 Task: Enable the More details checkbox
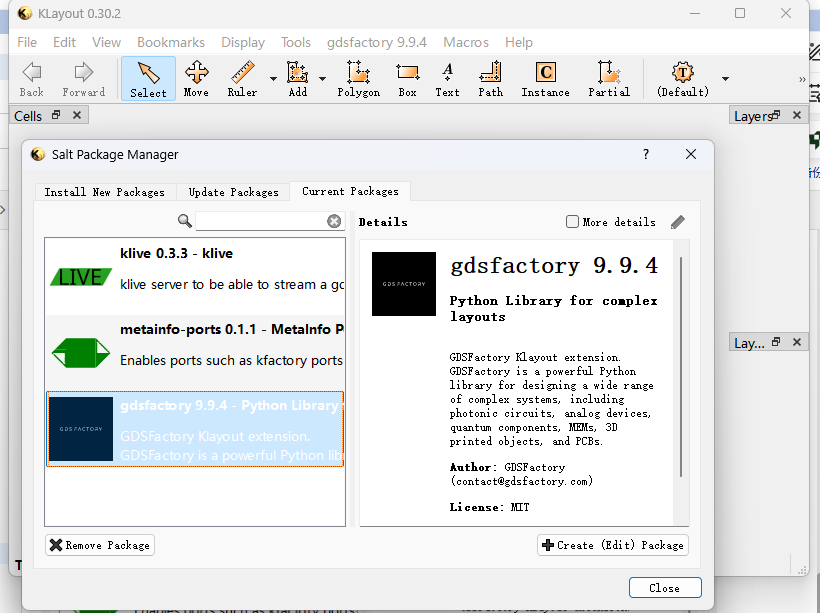pyautogui.click(x=572, y=221)
